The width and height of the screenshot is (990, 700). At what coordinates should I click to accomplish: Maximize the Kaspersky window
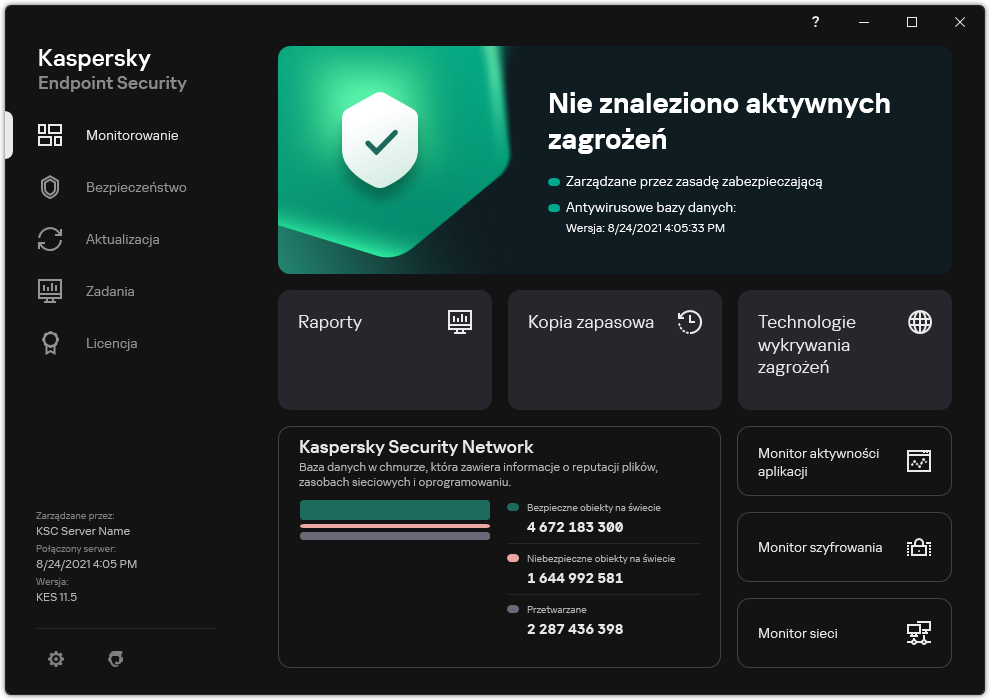[912, 22]
